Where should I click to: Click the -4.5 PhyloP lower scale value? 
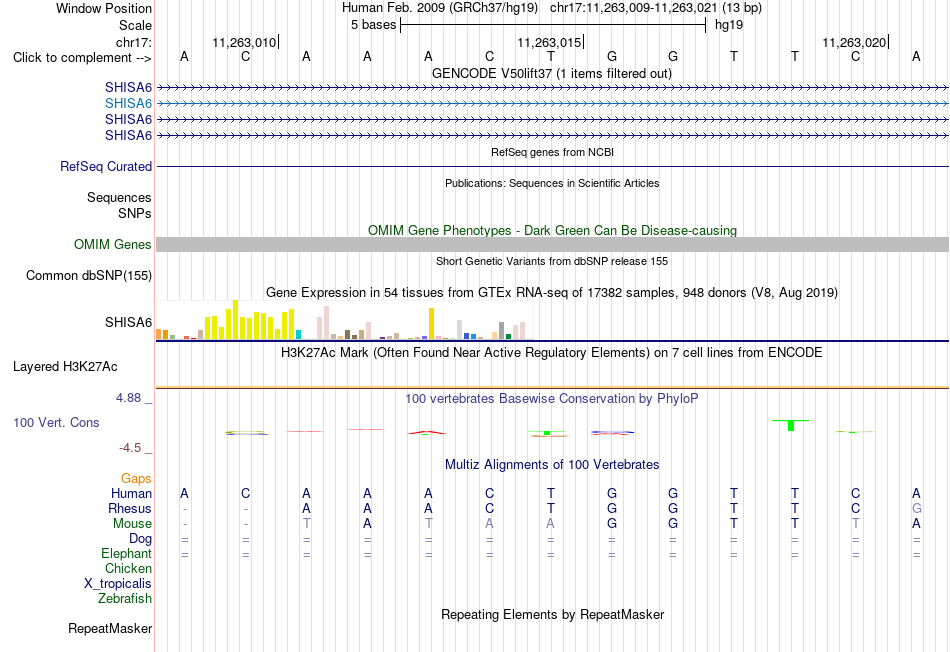[x=130, y=448]
